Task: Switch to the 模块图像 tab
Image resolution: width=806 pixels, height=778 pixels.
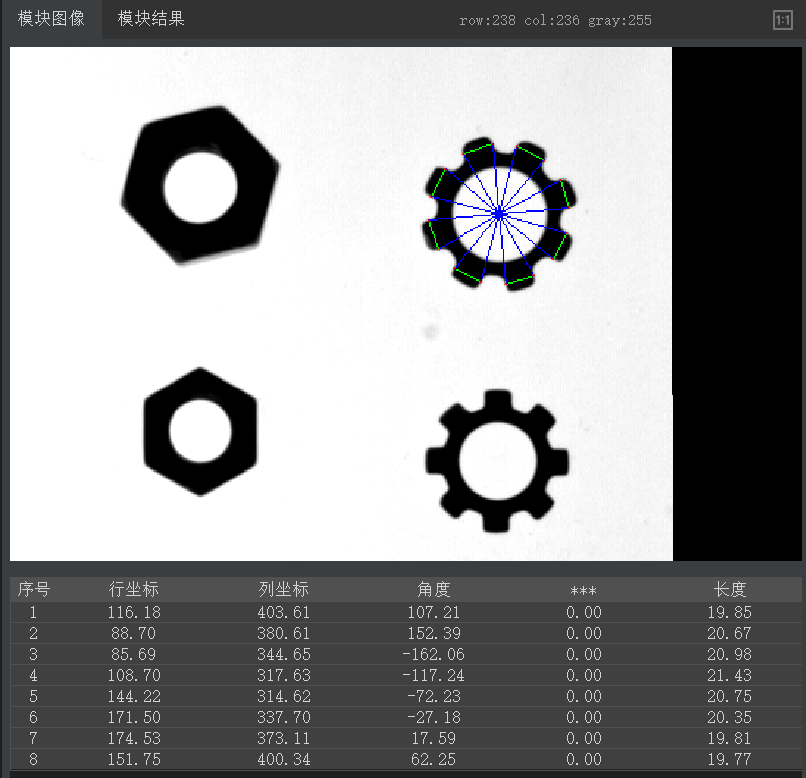Action: click(x=51, y=19)
